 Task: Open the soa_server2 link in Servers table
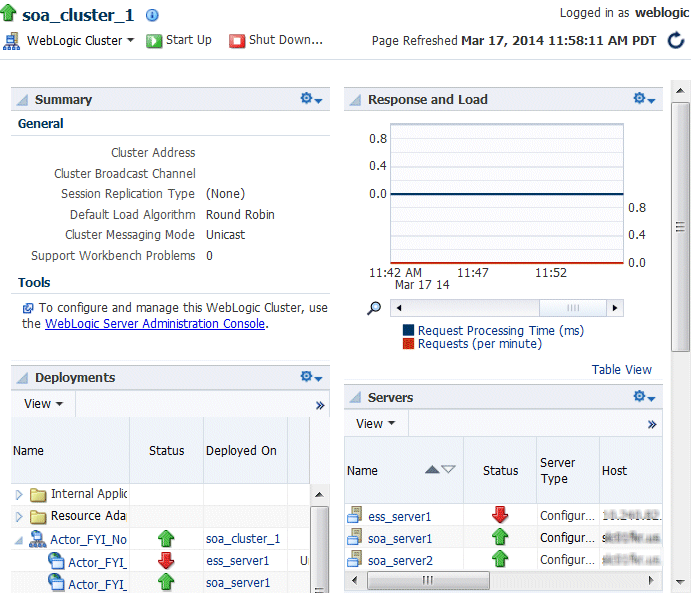click(400, 561)
